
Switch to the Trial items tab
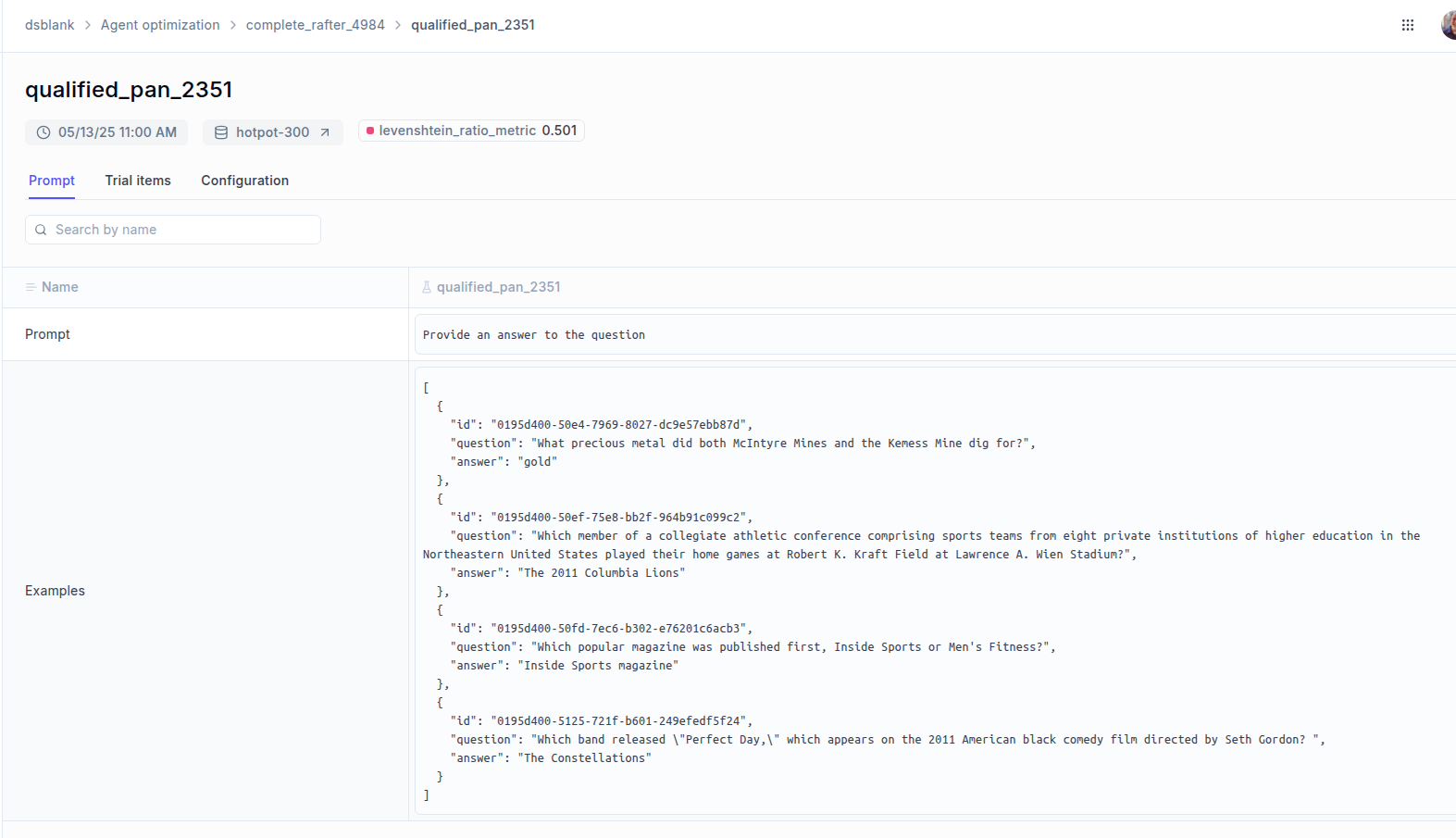(x=138, y=181)
